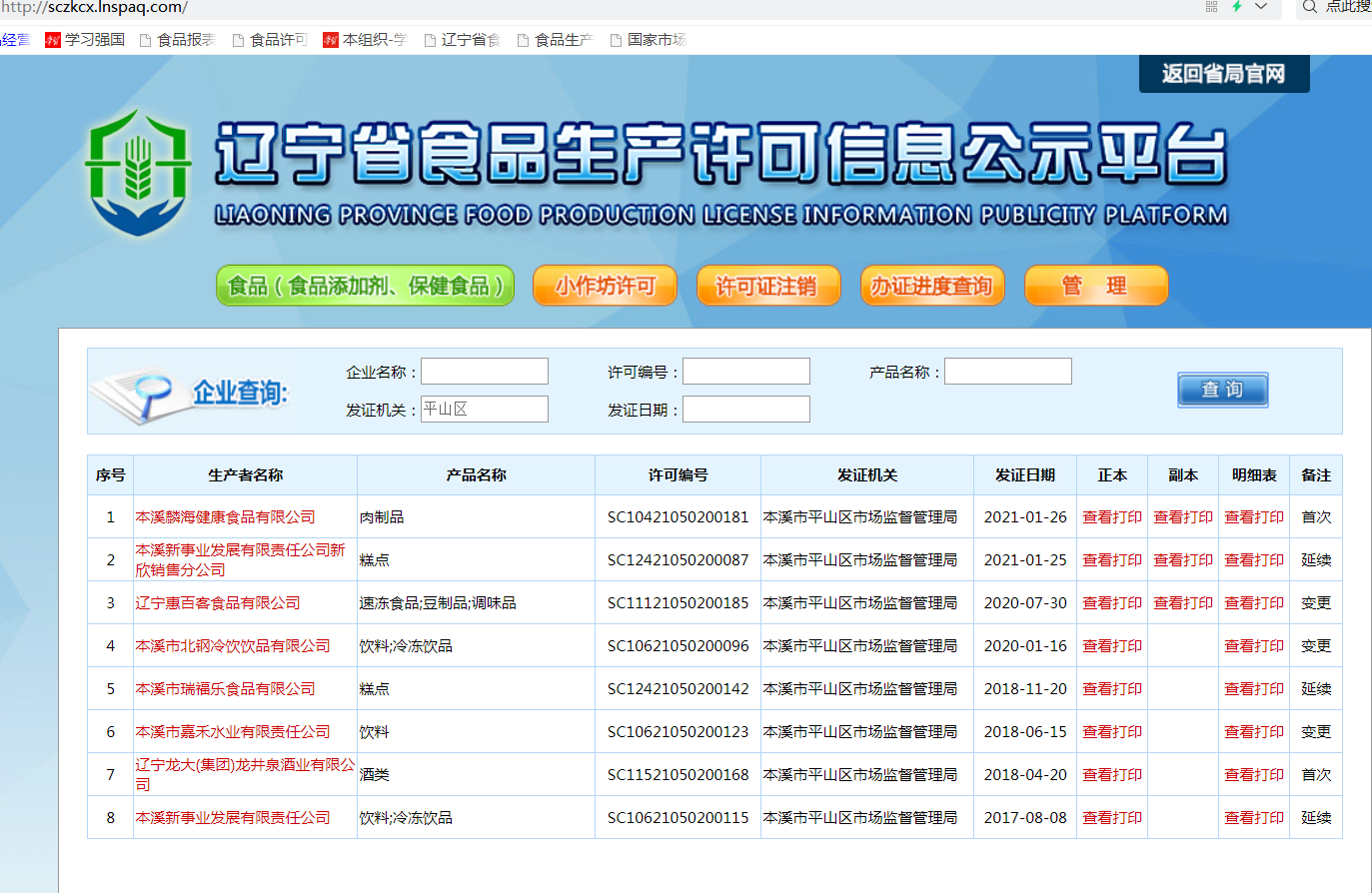Open company link 本溪市北钢冷饮饮品有限公司

[233, 646]
